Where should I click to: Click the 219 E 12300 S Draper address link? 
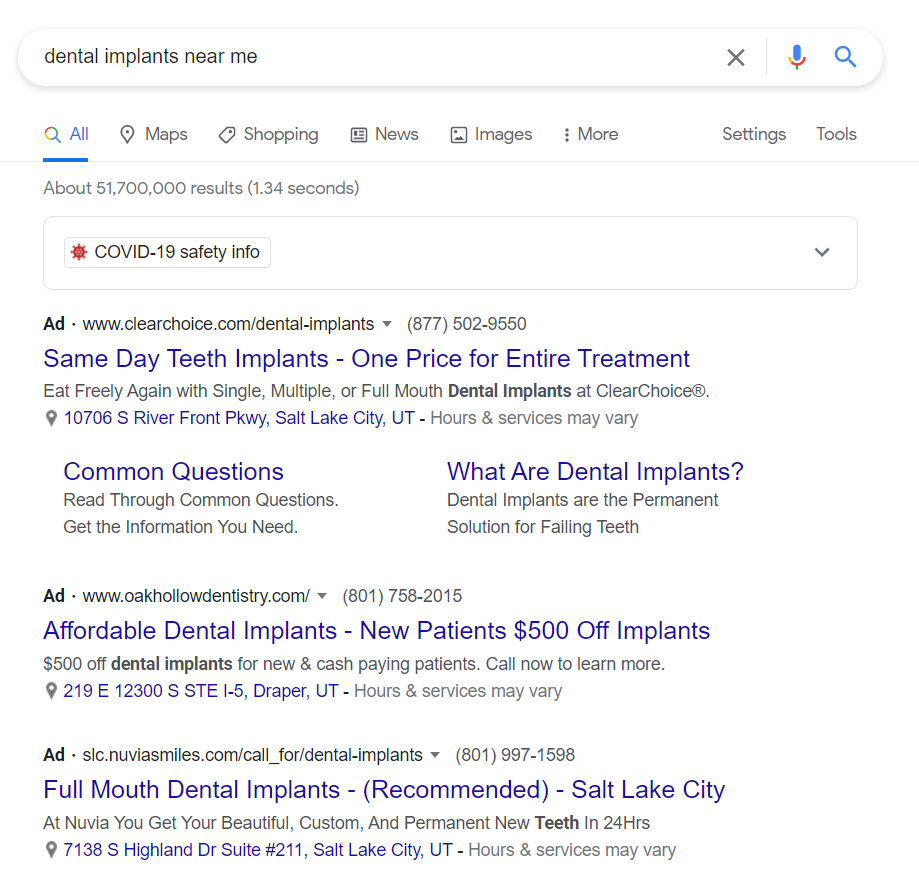pos(200,691)
